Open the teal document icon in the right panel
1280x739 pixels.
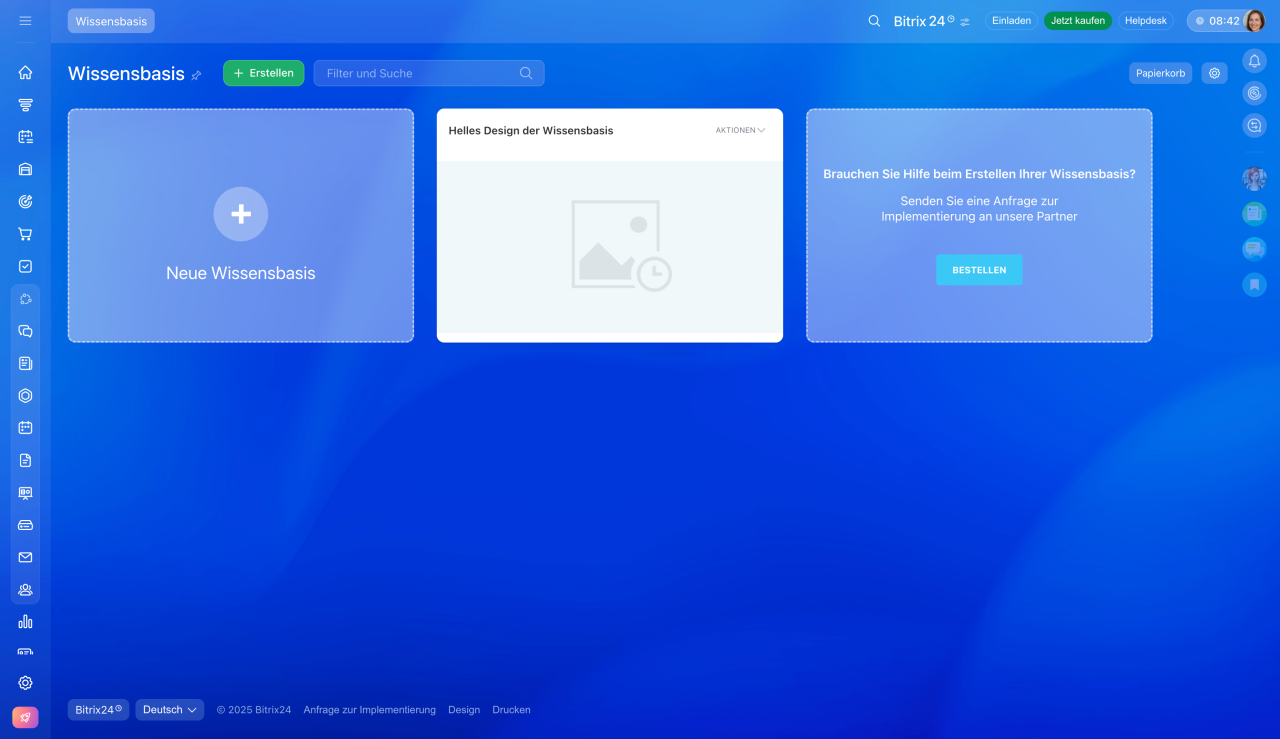1254,213
